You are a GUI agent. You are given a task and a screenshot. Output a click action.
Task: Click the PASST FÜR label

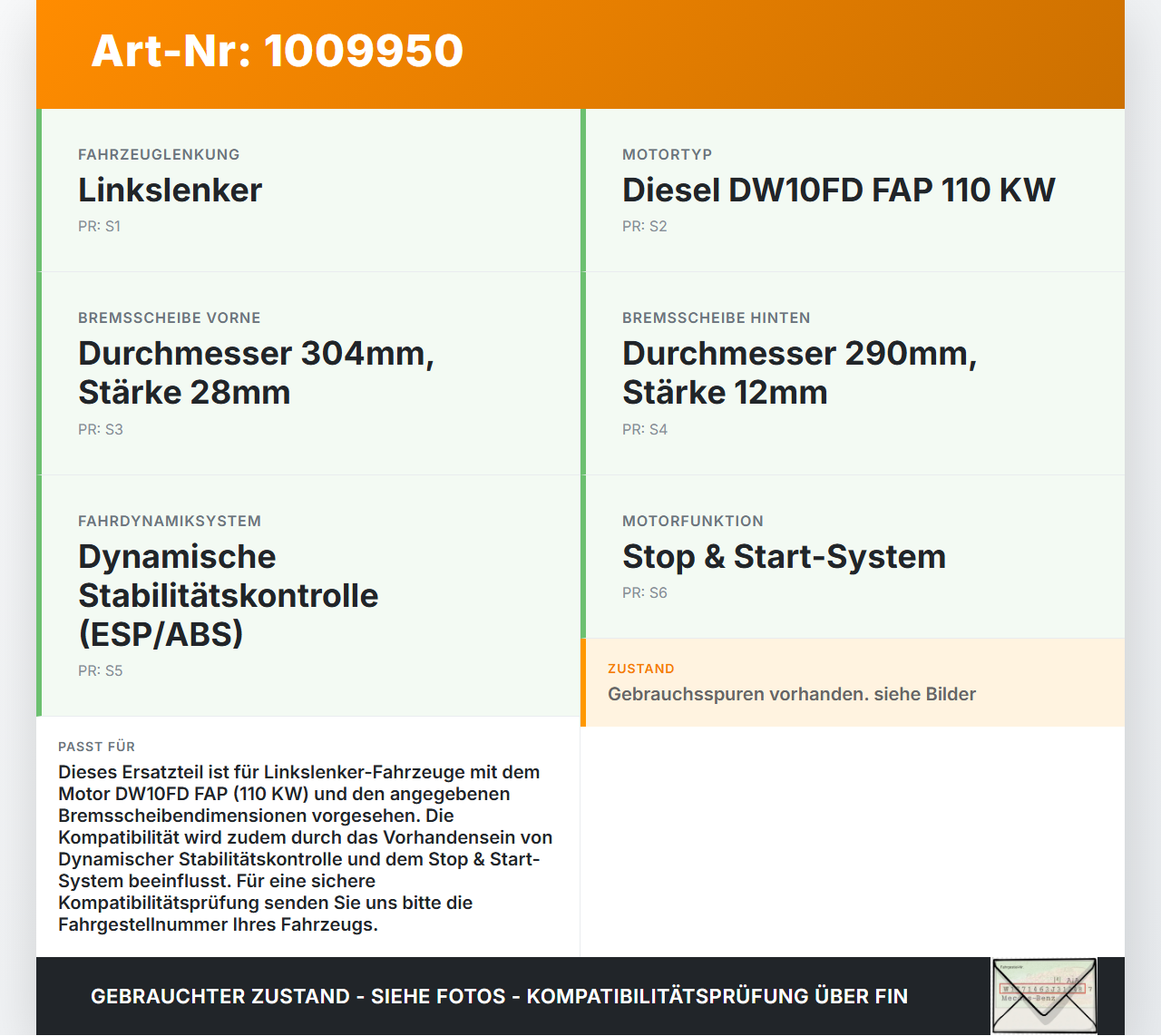[x=97, y=747]
